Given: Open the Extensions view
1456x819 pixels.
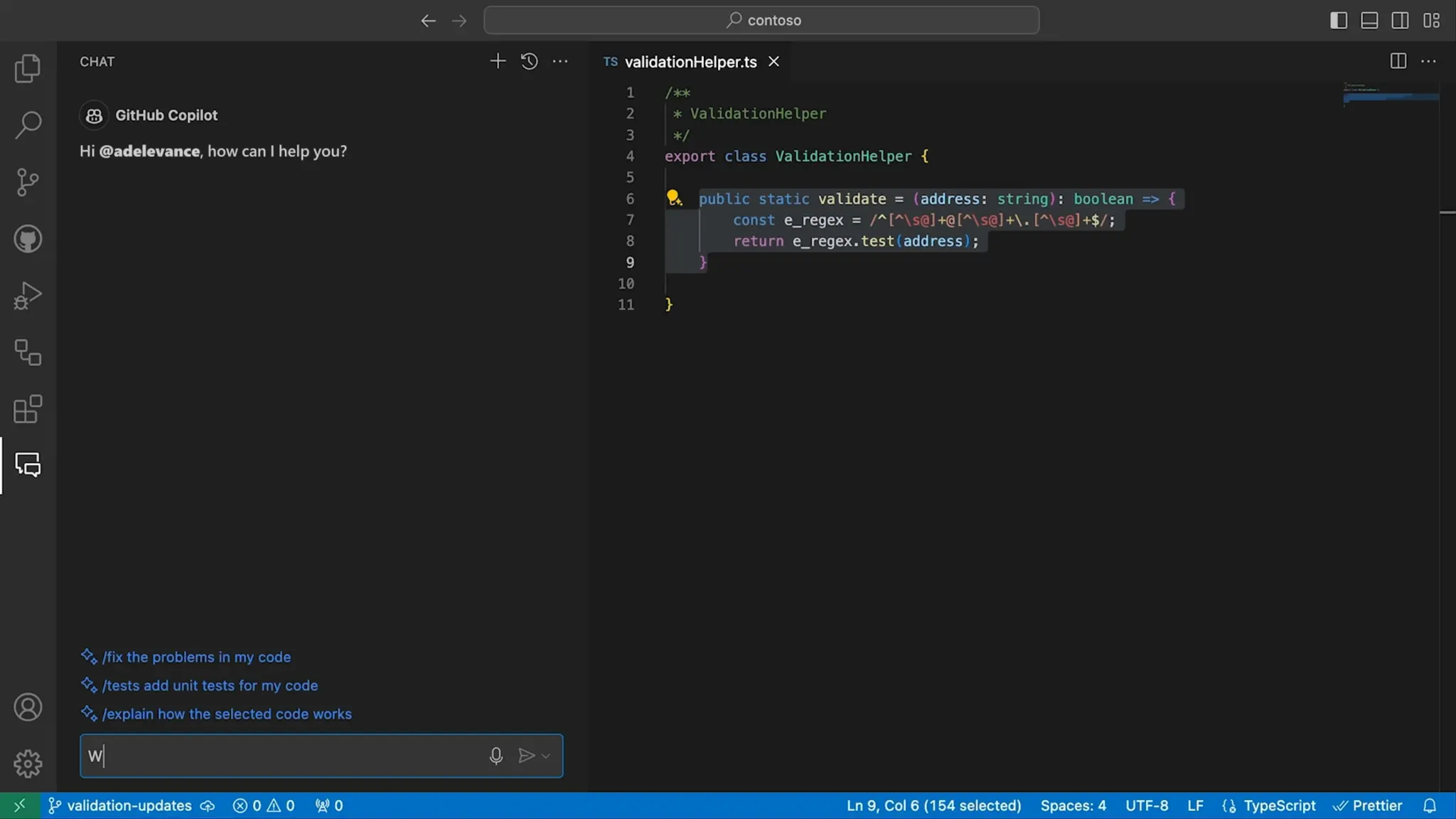Looking at the screenshot, I should coord(28,409).
